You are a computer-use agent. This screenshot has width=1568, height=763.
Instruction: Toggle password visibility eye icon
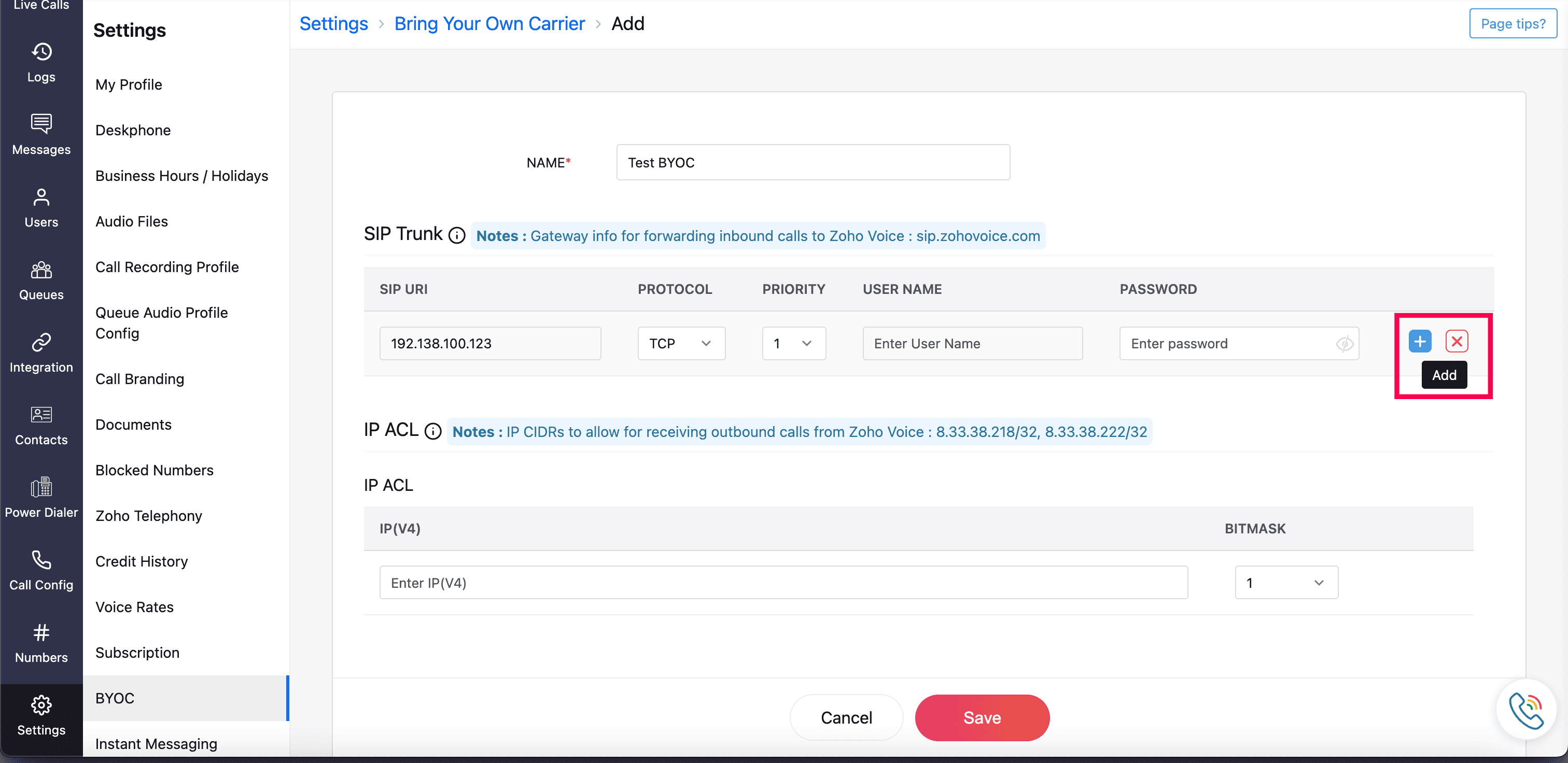tap(1344, 344)
